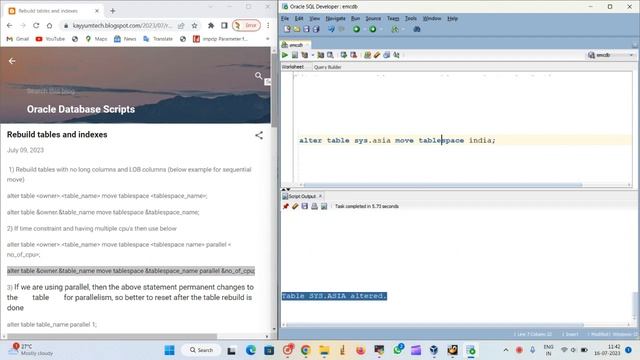This screenshot has height=360, width=640.
Task: Clear the Script Output with eraser icon
Action: point(295,207)
